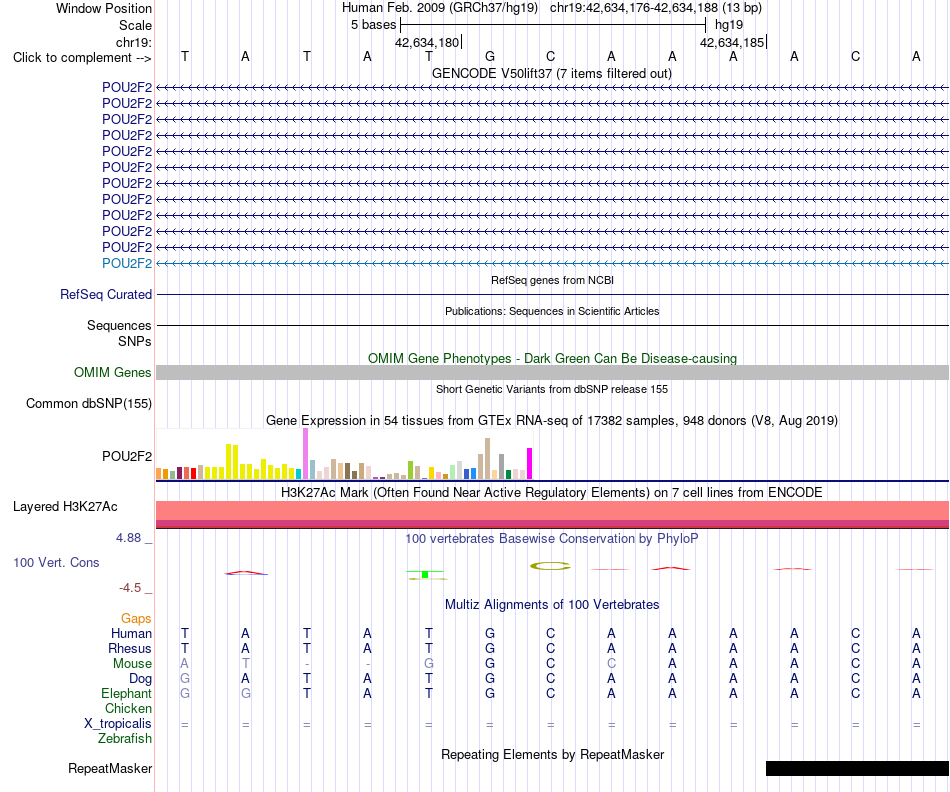The height and width of the screenshot is (792, 950).
Task: Open 'Publications: Sequences in Scientific Articles' title
Action: click(552, 311)
